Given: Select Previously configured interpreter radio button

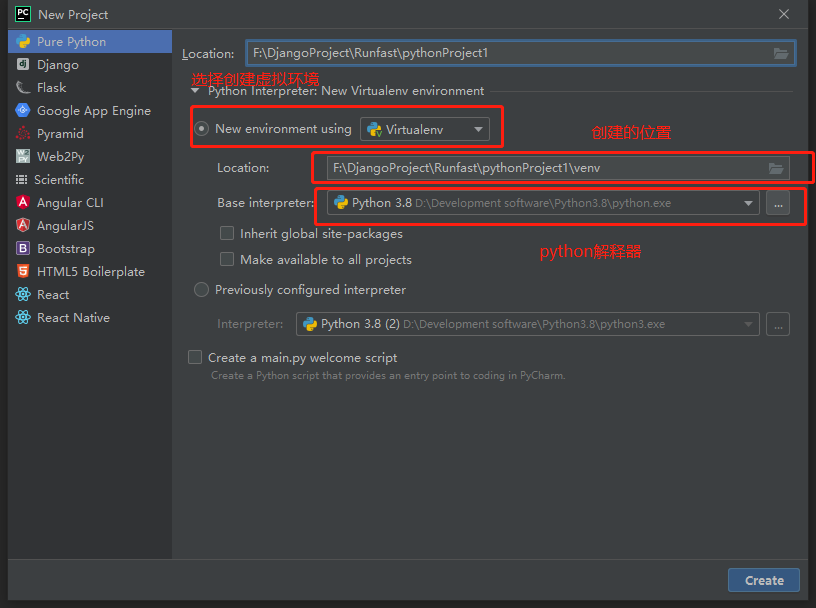Looking at the screenshot, I should [x=201, y=289].
